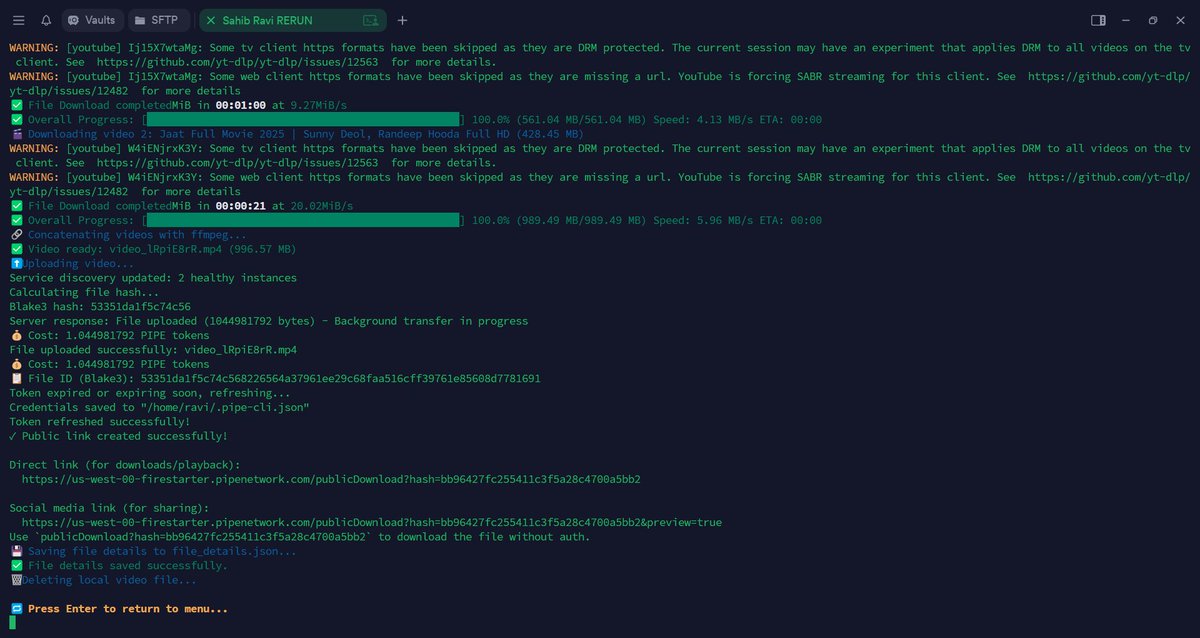Switch to the Vaults tab
The image size is (1200, 638).
point(92,20)
